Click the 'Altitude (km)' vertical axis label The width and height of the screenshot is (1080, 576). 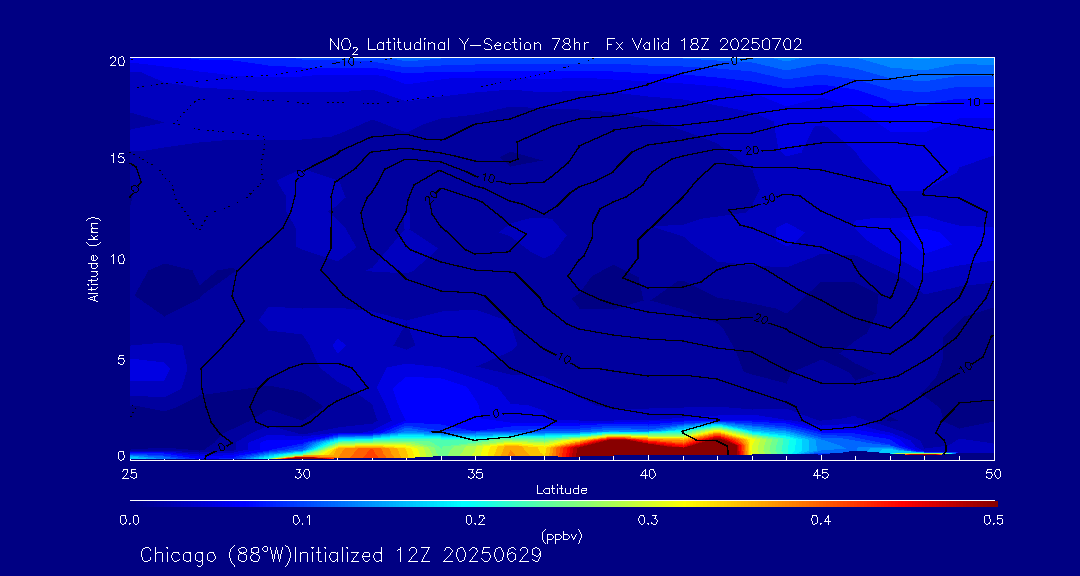click(93, 258)
